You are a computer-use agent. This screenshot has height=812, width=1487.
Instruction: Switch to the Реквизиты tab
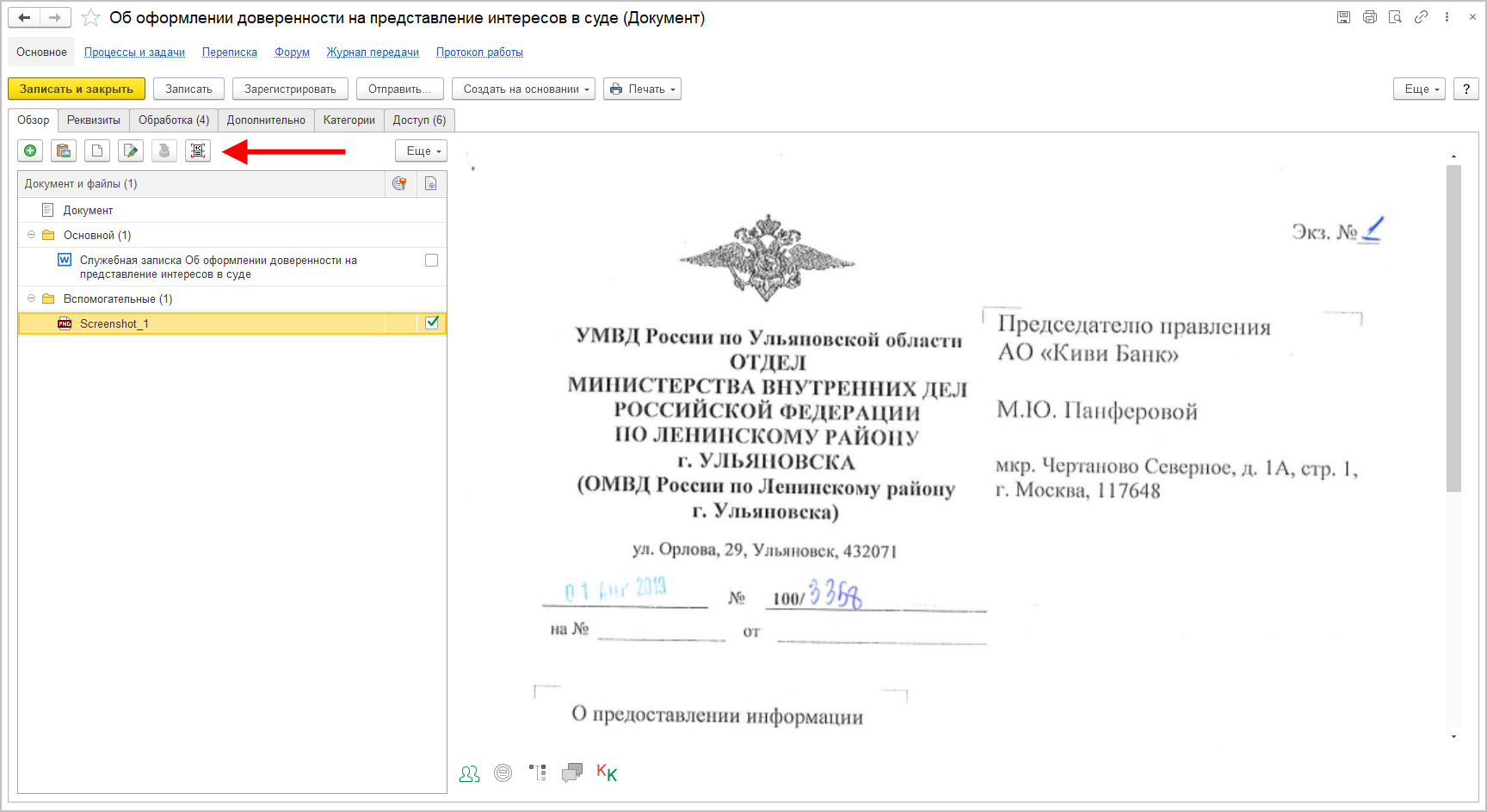pos(94,120)
